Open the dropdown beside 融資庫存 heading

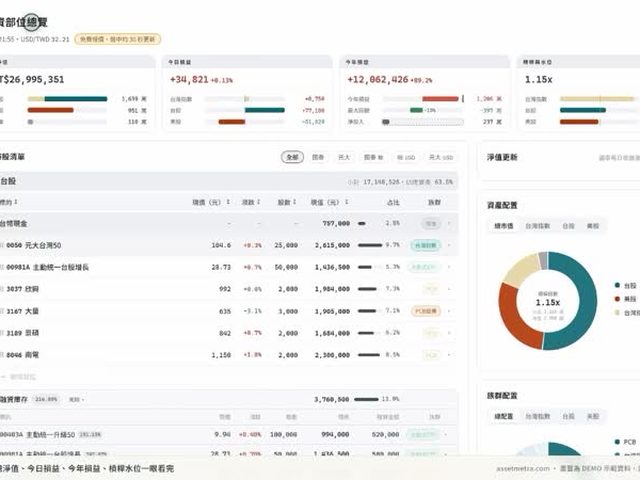76,400
